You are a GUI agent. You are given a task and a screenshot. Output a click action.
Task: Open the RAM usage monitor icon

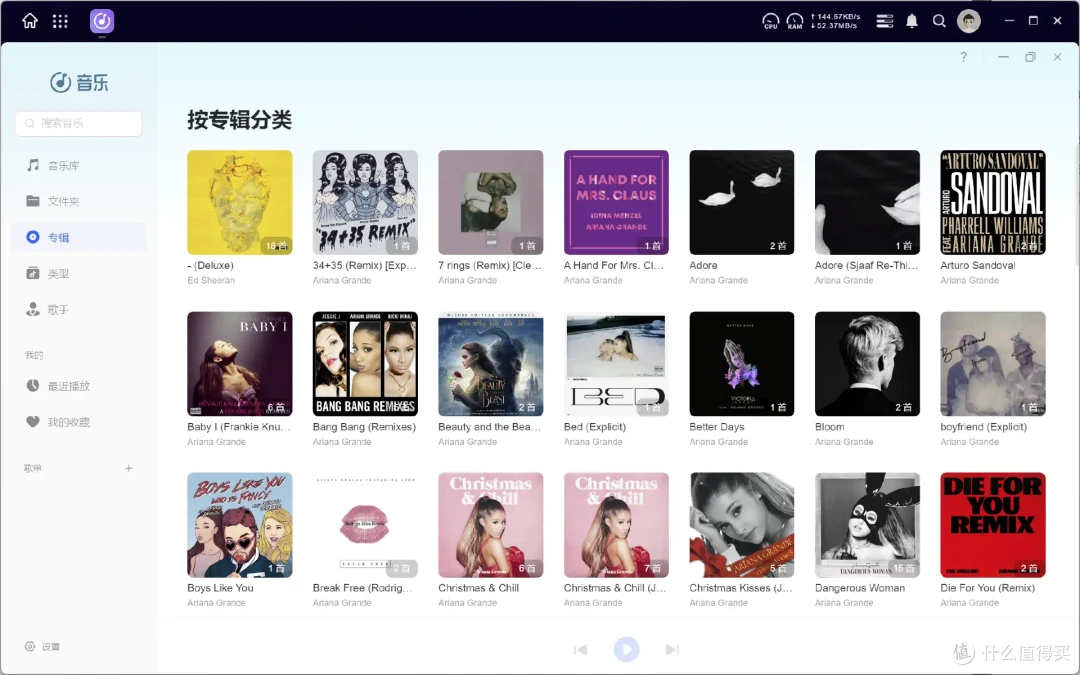(795, 21)
